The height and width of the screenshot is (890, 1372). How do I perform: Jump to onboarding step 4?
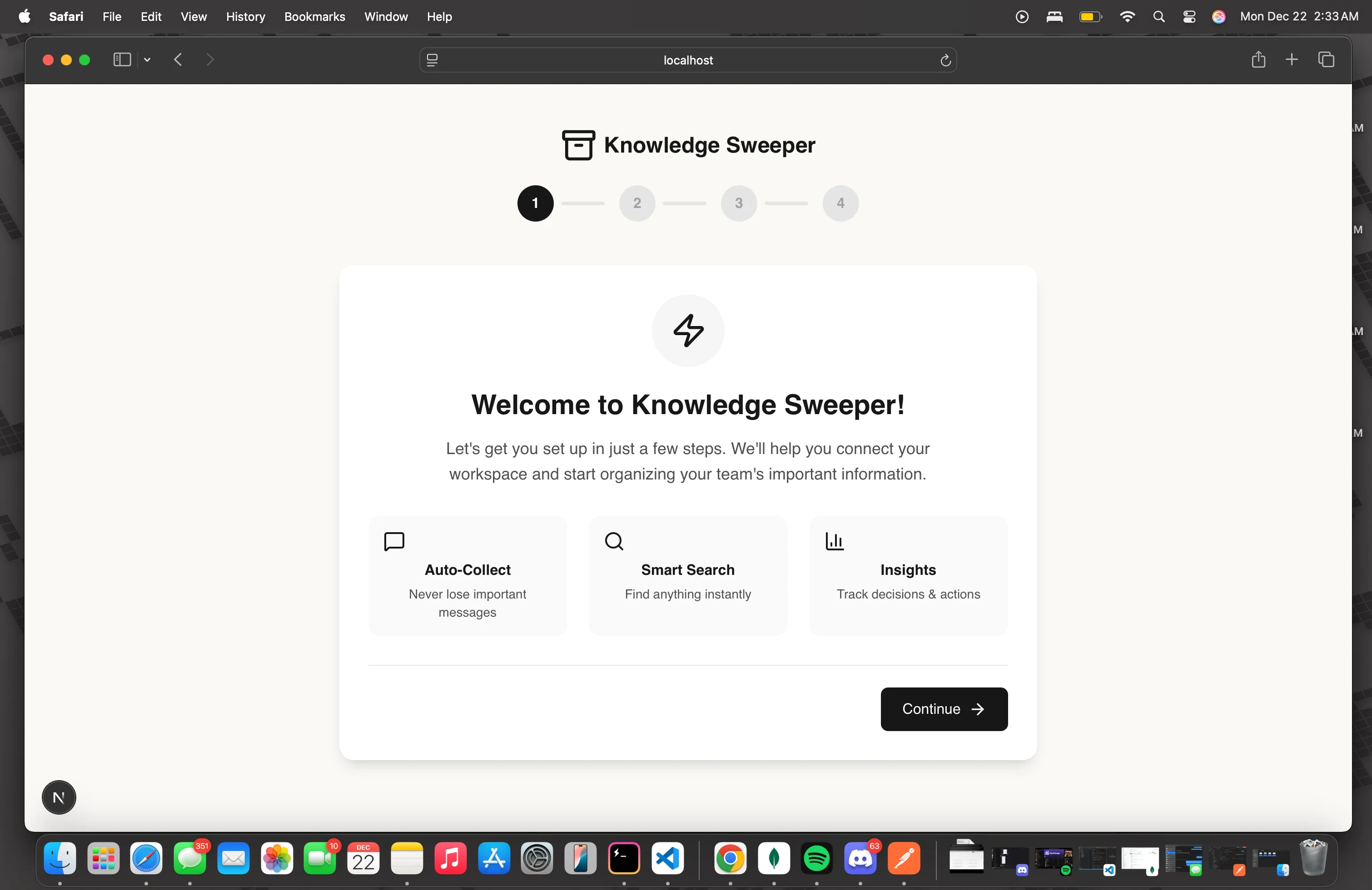point(840,203)
